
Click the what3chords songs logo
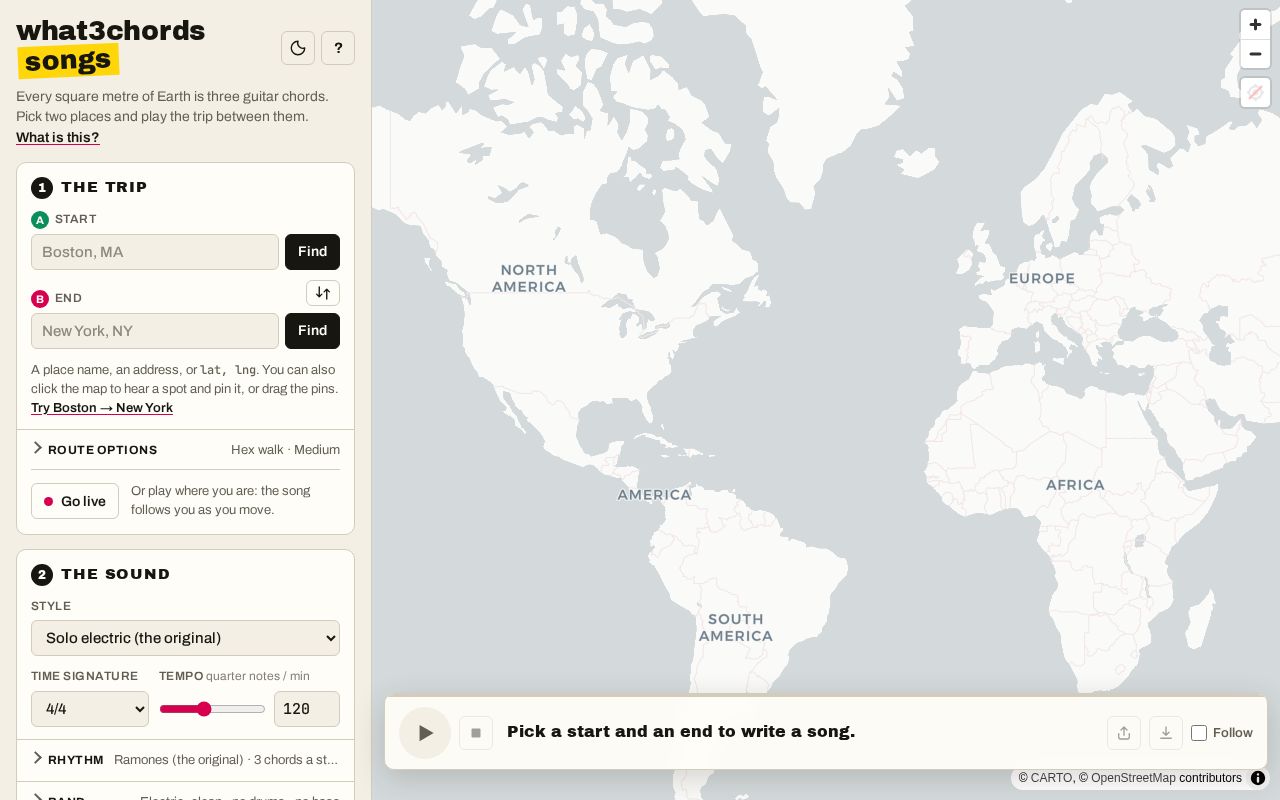coord(110,46)
